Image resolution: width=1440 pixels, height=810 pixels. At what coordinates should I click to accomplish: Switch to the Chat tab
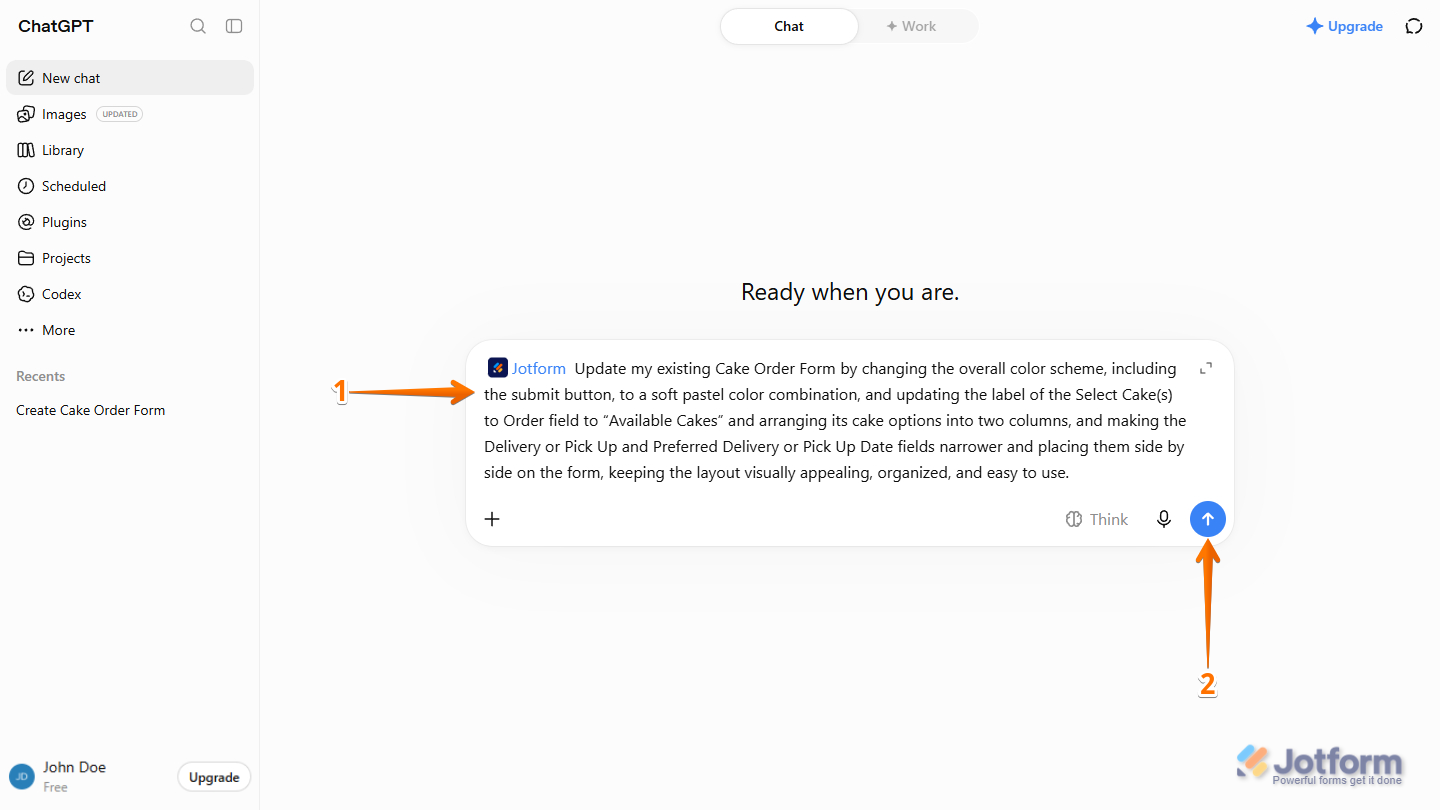(789, 26)
